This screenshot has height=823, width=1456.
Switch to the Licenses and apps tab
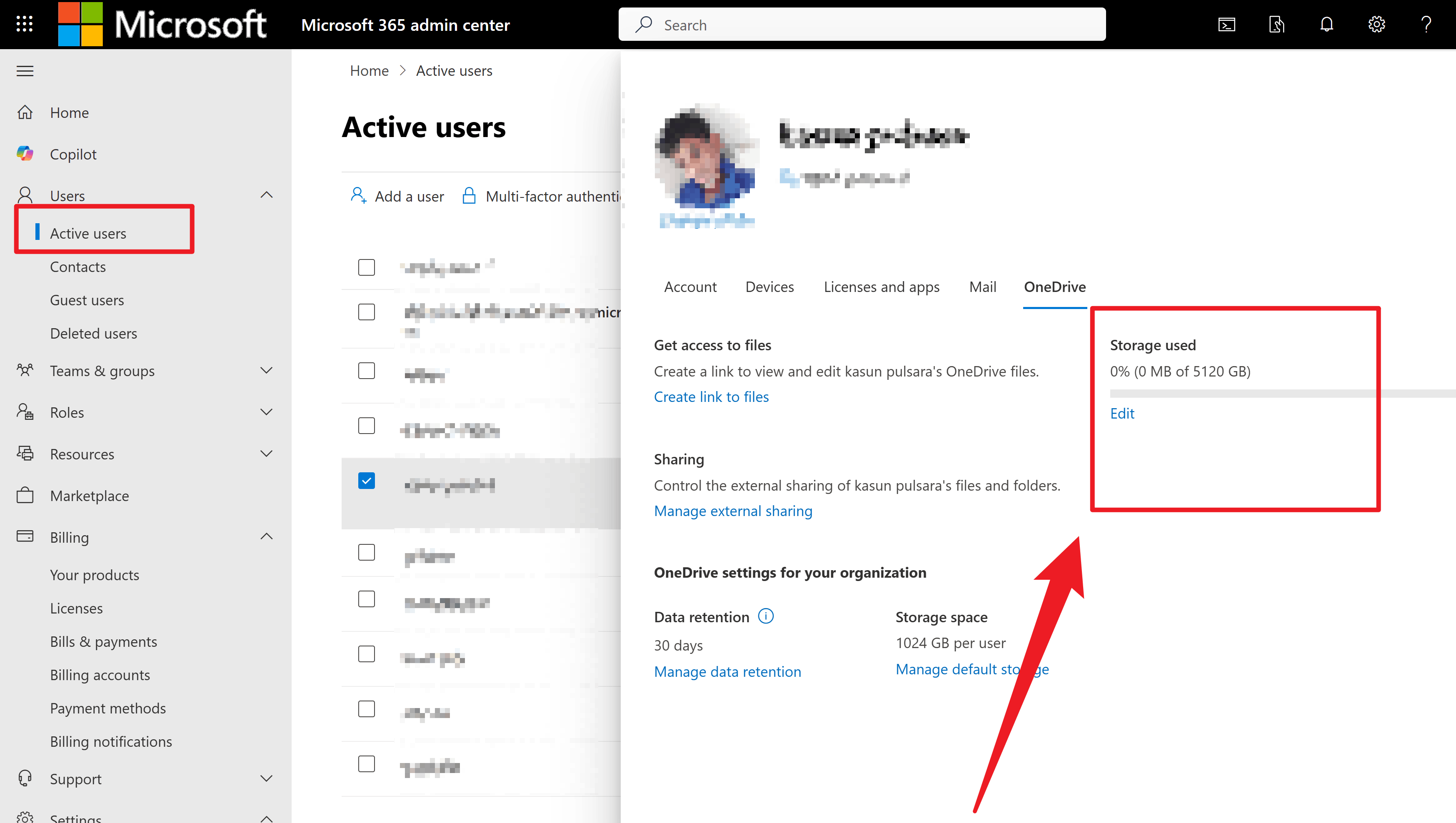(x=882, y=287)
